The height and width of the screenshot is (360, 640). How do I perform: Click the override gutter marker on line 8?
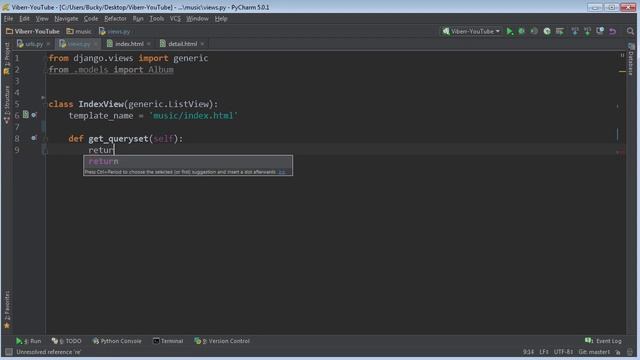pyautogui.click(x=34, y=138)
